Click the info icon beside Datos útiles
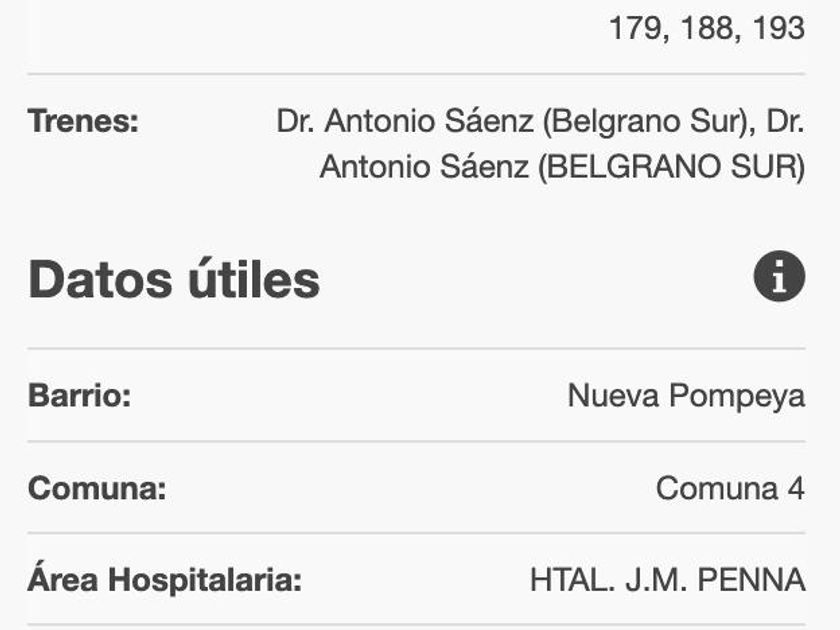Screen dimensions: 840x630 click(x=779, y=277)
